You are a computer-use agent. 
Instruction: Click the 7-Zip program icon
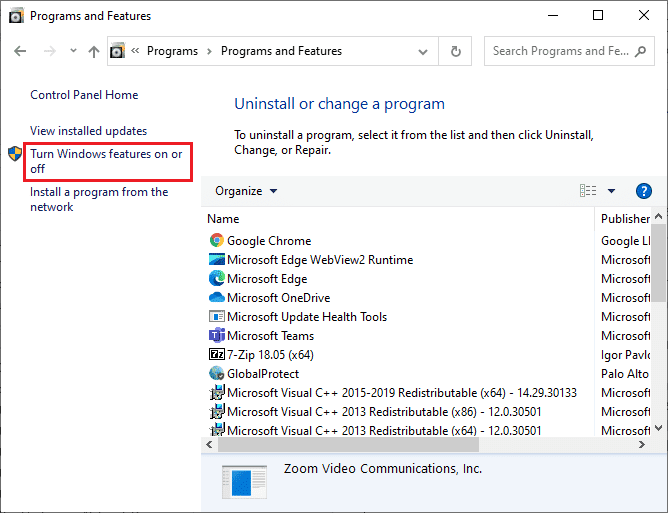(217, 354)
